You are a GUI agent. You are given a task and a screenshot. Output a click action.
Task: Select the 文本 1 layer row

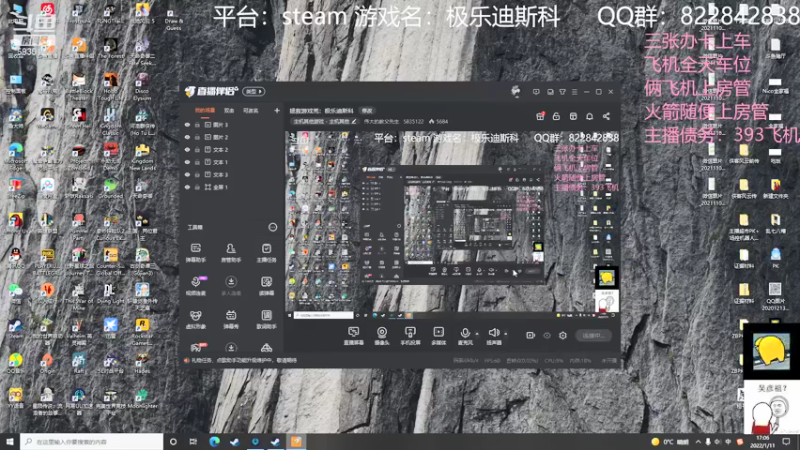232,162
